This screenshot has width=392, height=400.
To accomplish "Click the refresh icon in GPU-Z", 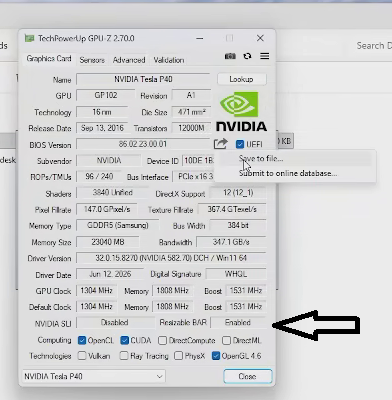I will 247,56.
